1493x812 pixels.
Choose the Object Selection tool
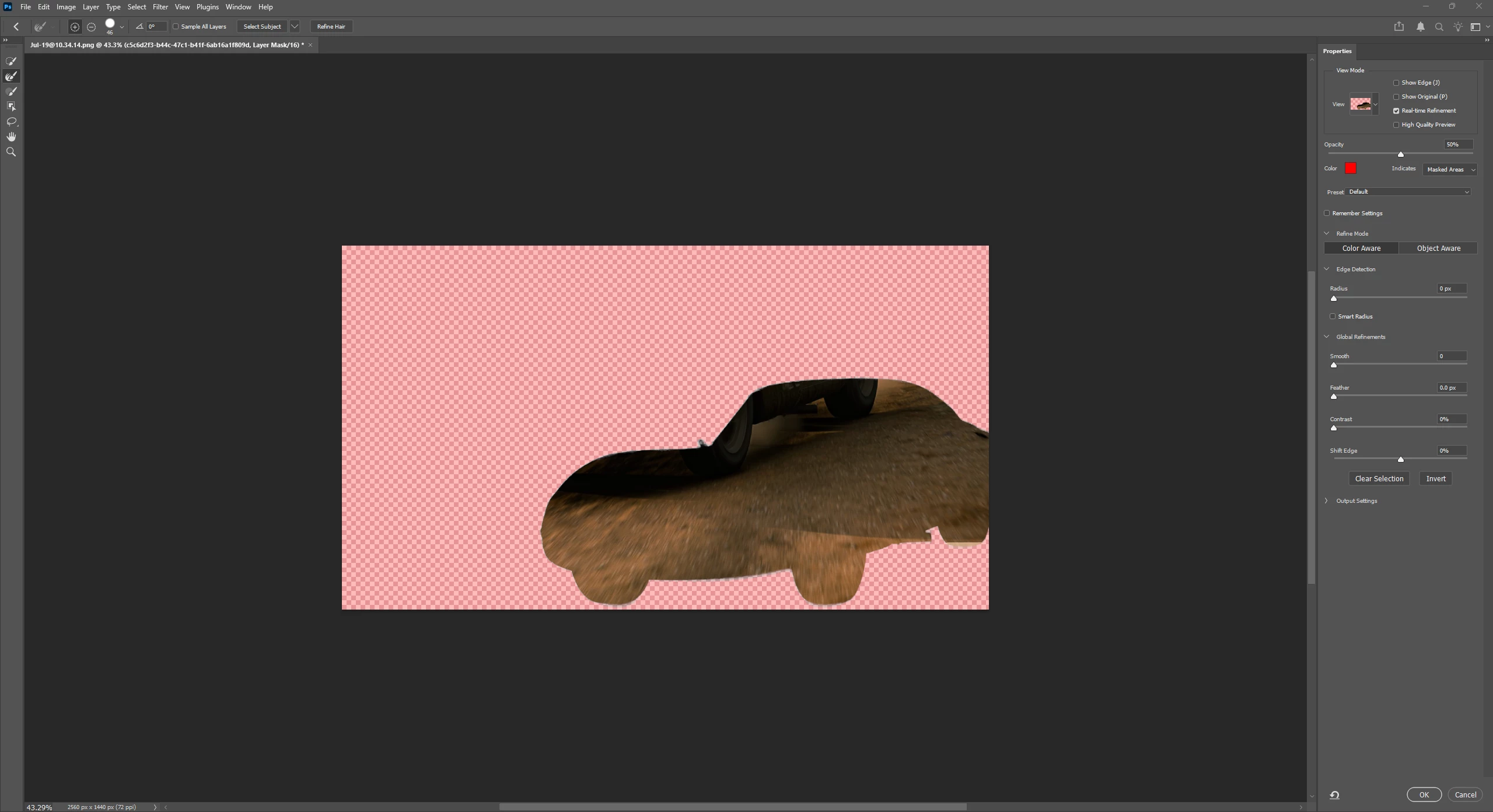[x=11, y=106]
